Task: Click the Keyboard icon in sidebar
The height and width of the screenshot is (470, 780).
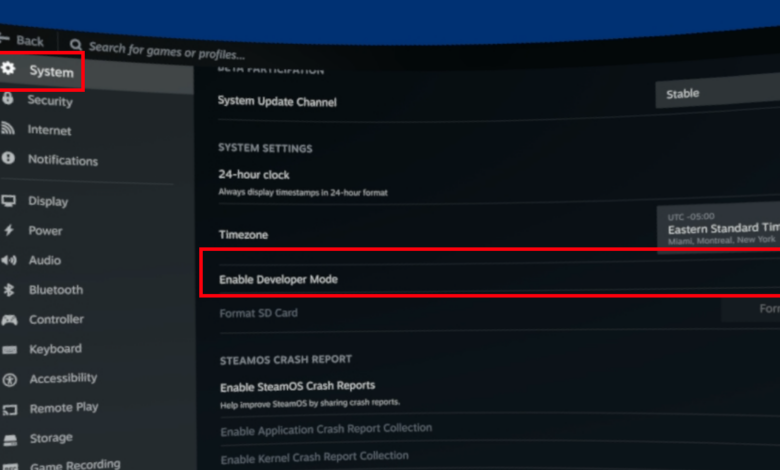Action: (9, 350)
